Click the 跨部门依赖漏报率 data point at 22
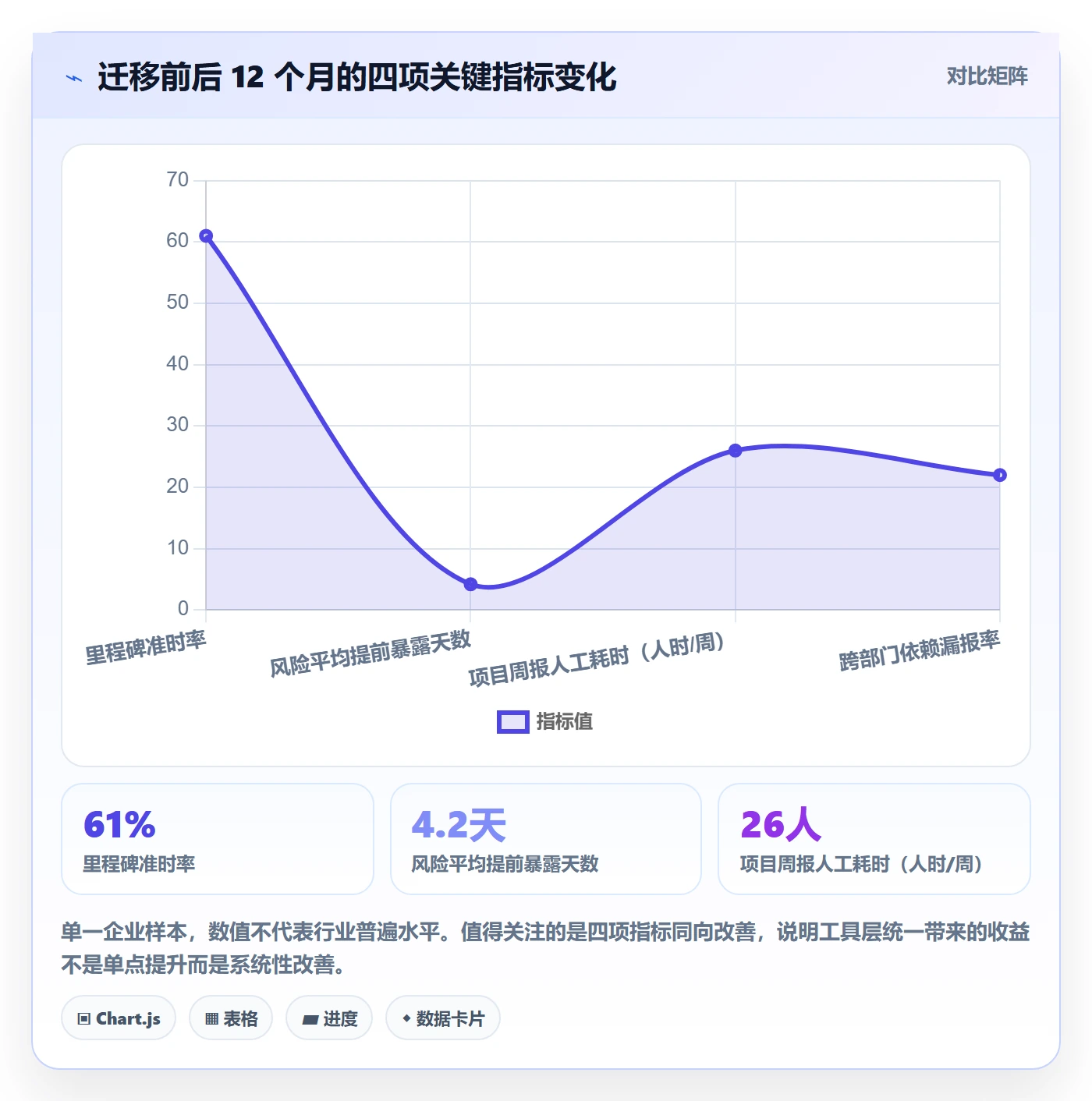The width and height of the screenshot is (1092, 1101). (1000, 475)
